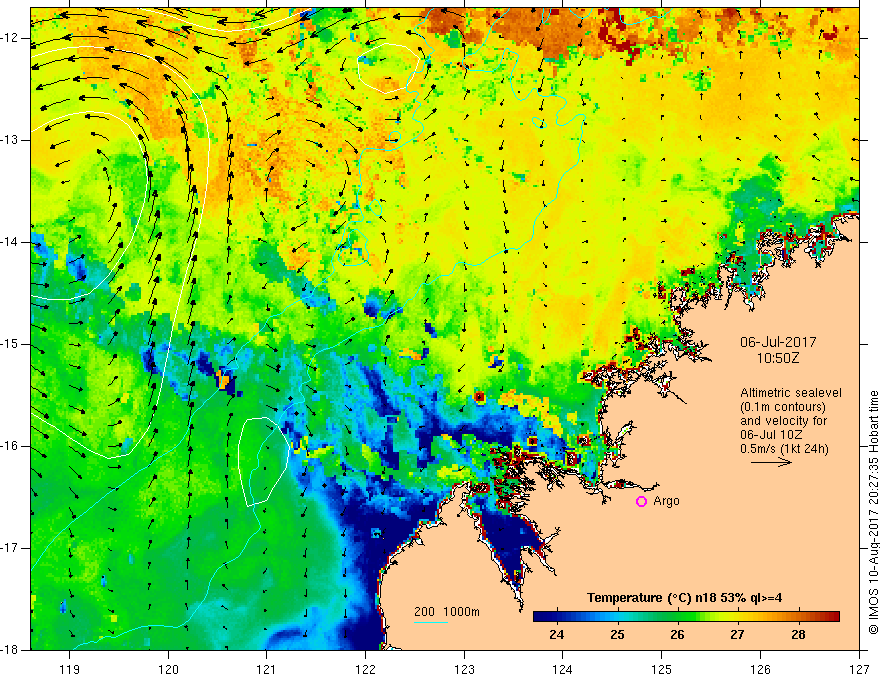Click the latitude label -14

(10, 242)
